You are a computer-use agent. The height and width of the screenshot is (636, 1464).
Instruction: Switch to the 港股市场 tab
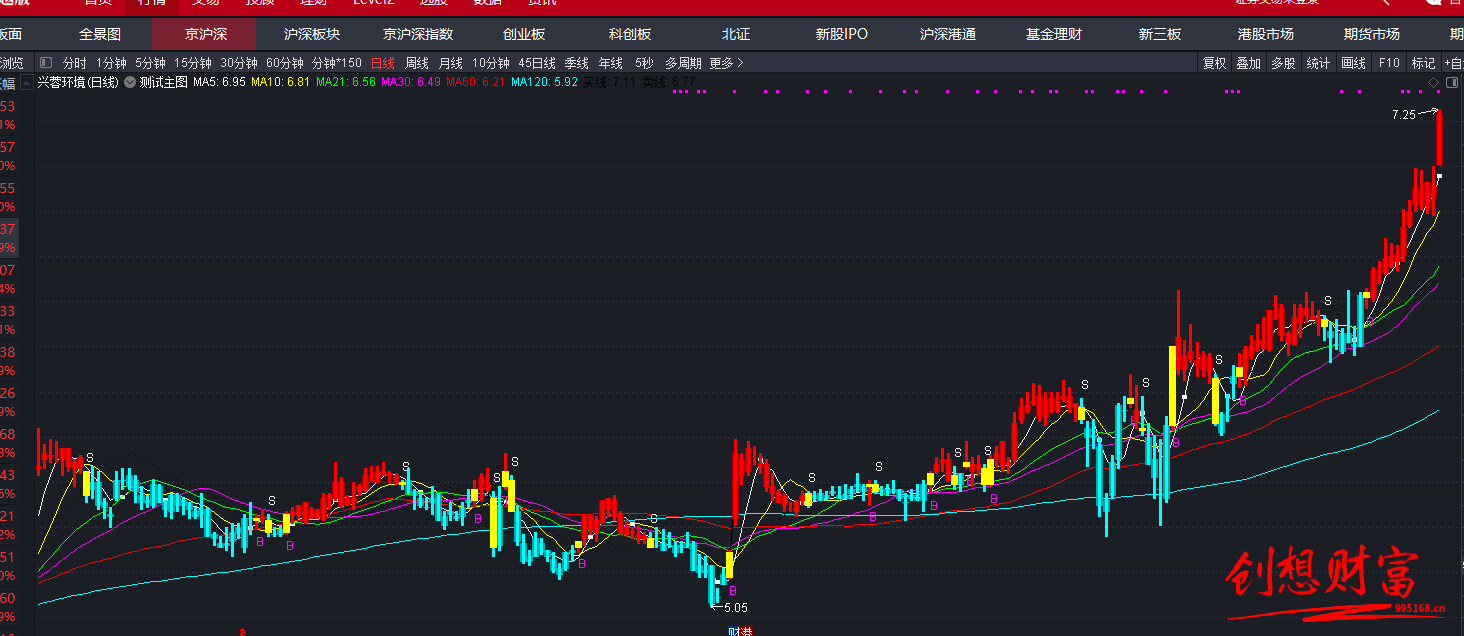[1266, 34]
